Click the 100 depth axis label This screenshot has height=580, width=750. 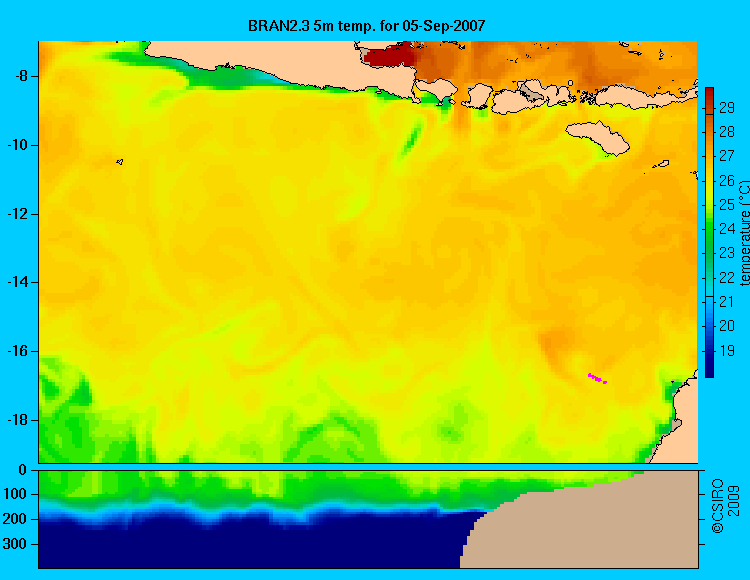(x=14, y=494)
